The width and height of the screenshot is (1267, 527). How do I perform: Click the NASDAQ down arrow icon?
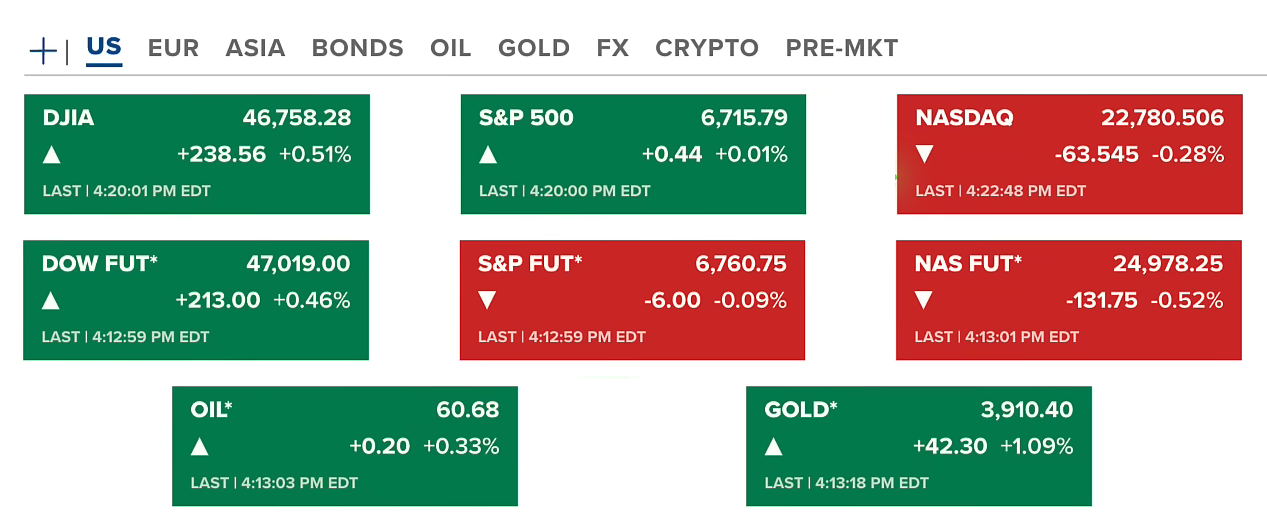click(924, 155)
